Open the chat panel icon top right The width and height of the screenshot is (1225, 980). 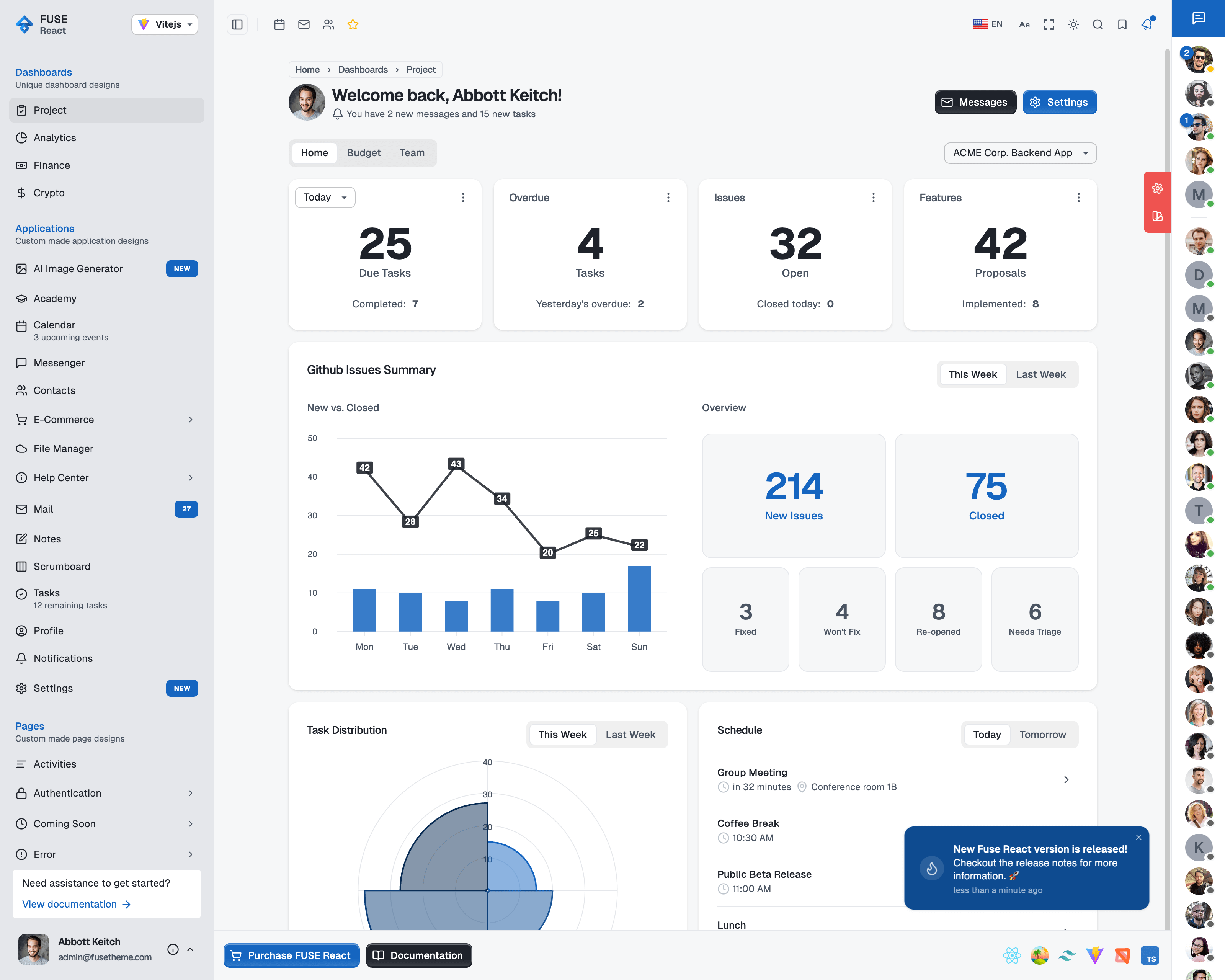click(1198, 18)
